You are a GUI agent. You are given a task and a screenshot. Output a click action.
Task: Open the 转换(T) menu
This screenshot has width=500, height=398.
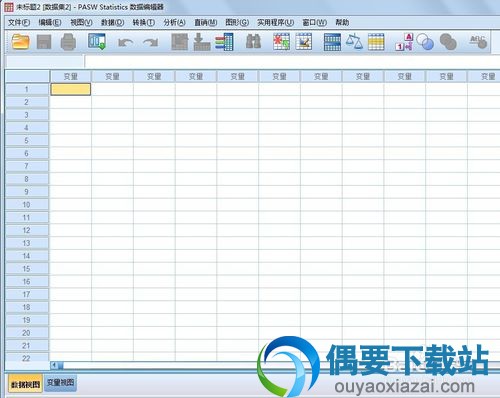coord(144,22)
